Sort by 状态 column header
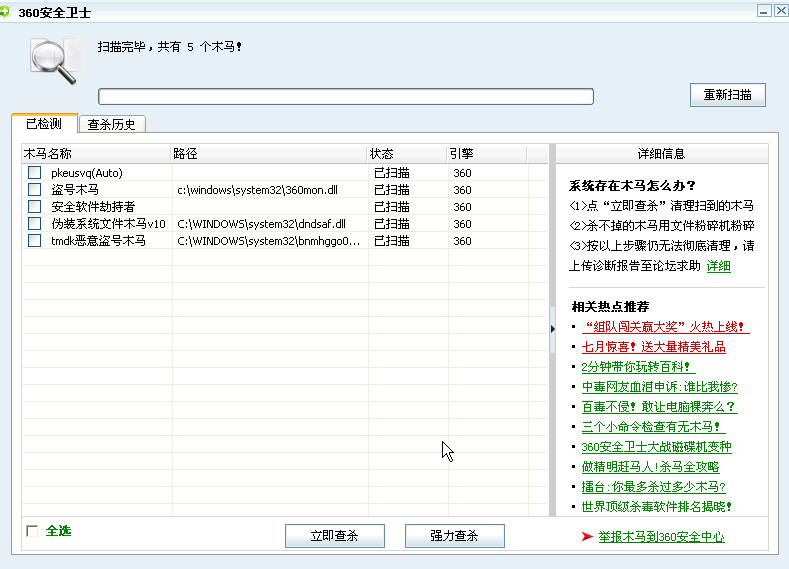Screen dimensions: 789x569 pyautogui.click(x=407, y=153)
